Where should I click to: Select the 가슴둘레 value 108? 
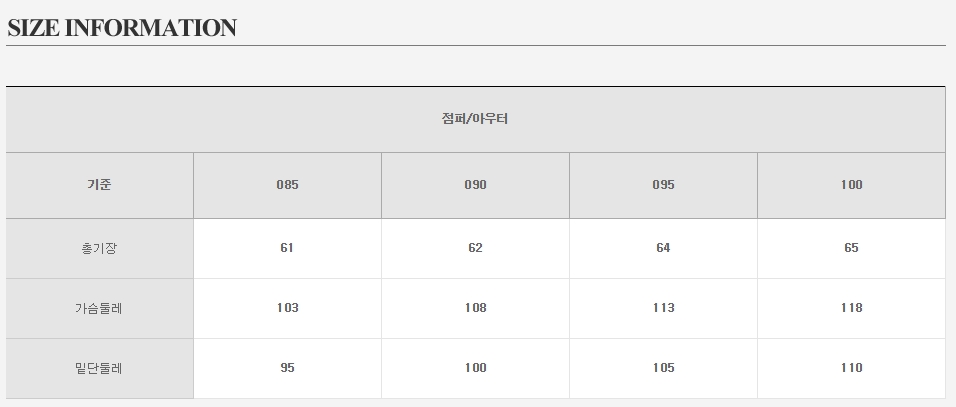[x=475, y=308]
